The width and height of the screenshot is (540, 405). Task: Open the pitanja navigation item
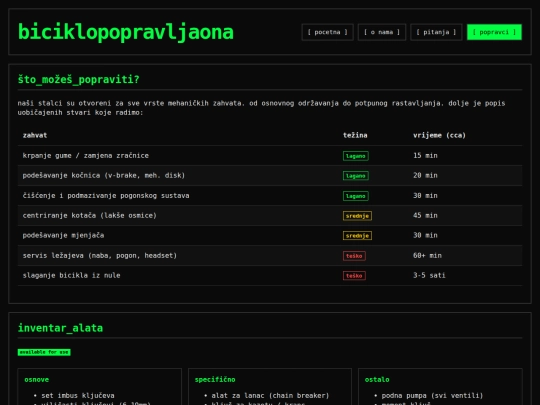point(436,32)
